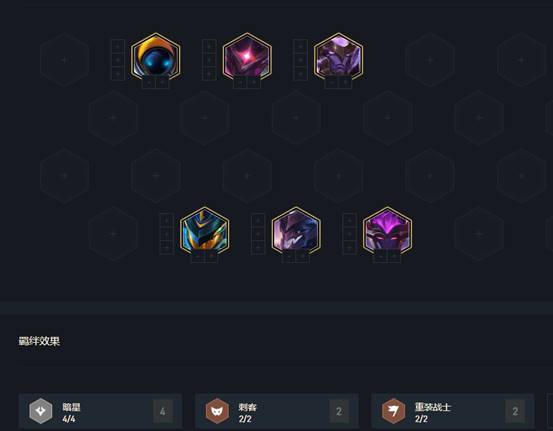Select the purple-haired champion with glowing eyes
The height and width of the screenshot is (431, 553).
click(x=388, y=231)
